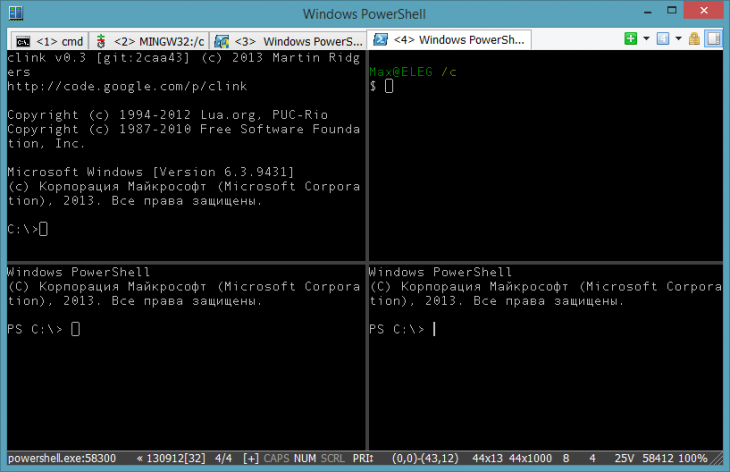Screen dimensions: 730x472
Task: Click the ConEmu system menu icon in title bar
Action: 13,15
